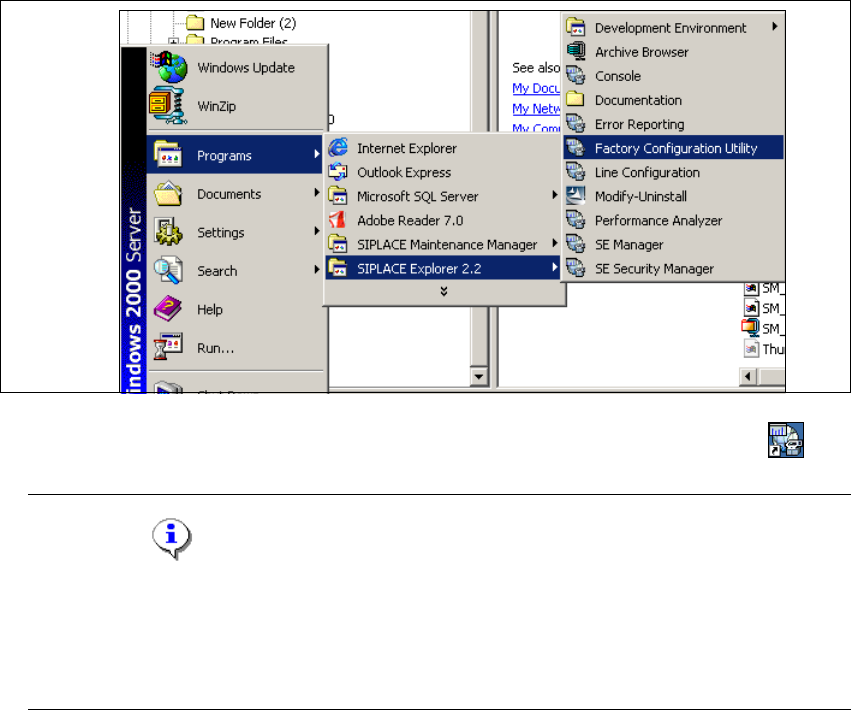Screen dimensions: 851x710
Task: Click the WinZip icon
Action: pyautogui.click(x=168, y=105)
